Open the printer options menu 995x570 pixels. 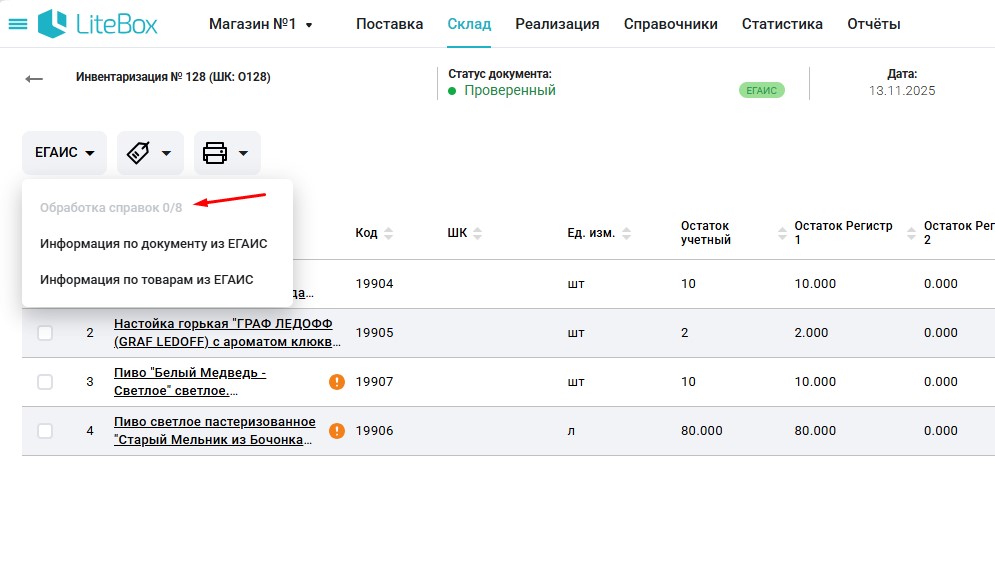pos(227,153)
